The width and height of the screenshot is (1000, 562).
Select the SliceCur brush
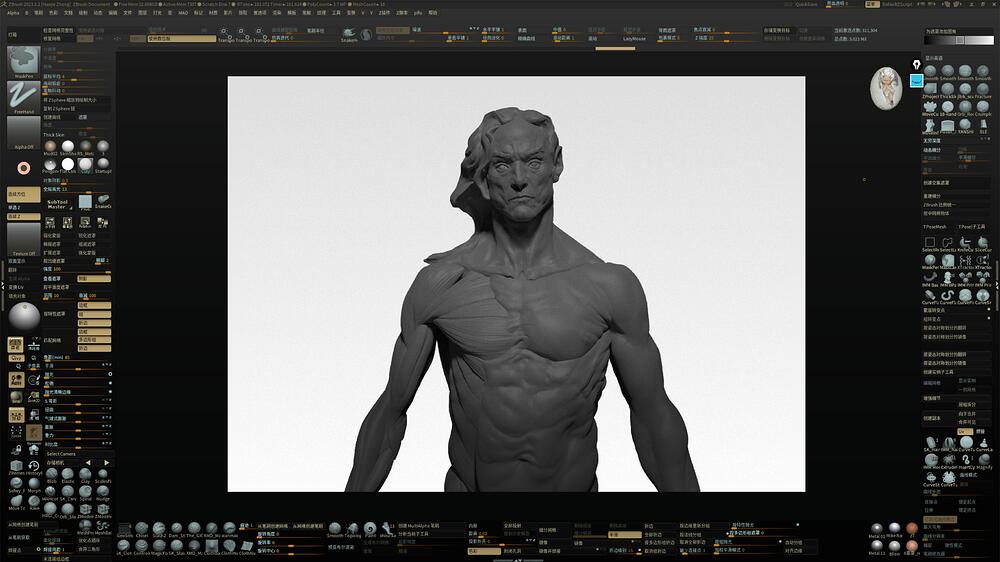pyautogui.click(x=983, y=244)
